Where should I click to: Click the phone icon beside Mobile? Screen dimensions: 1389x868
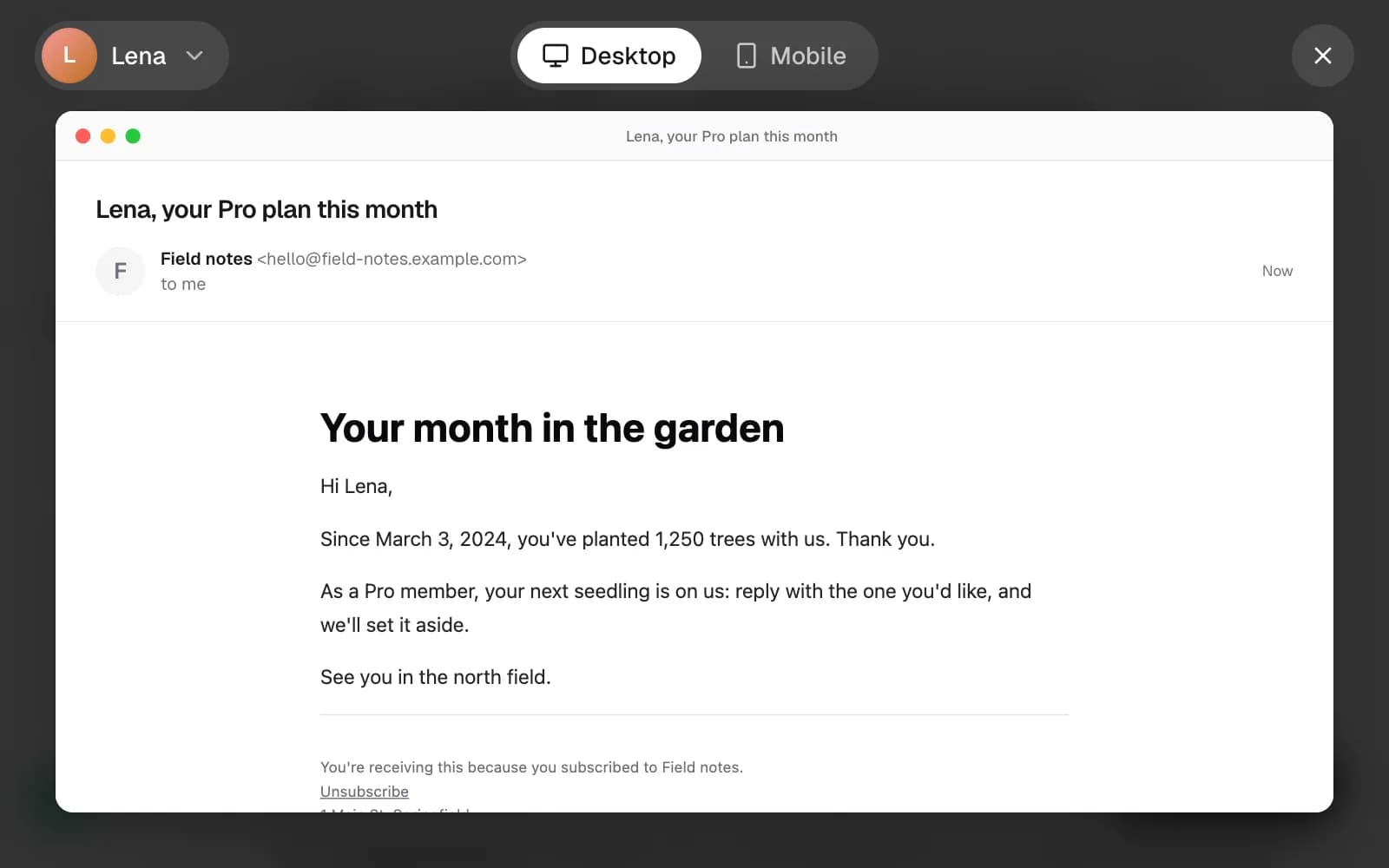746,56
